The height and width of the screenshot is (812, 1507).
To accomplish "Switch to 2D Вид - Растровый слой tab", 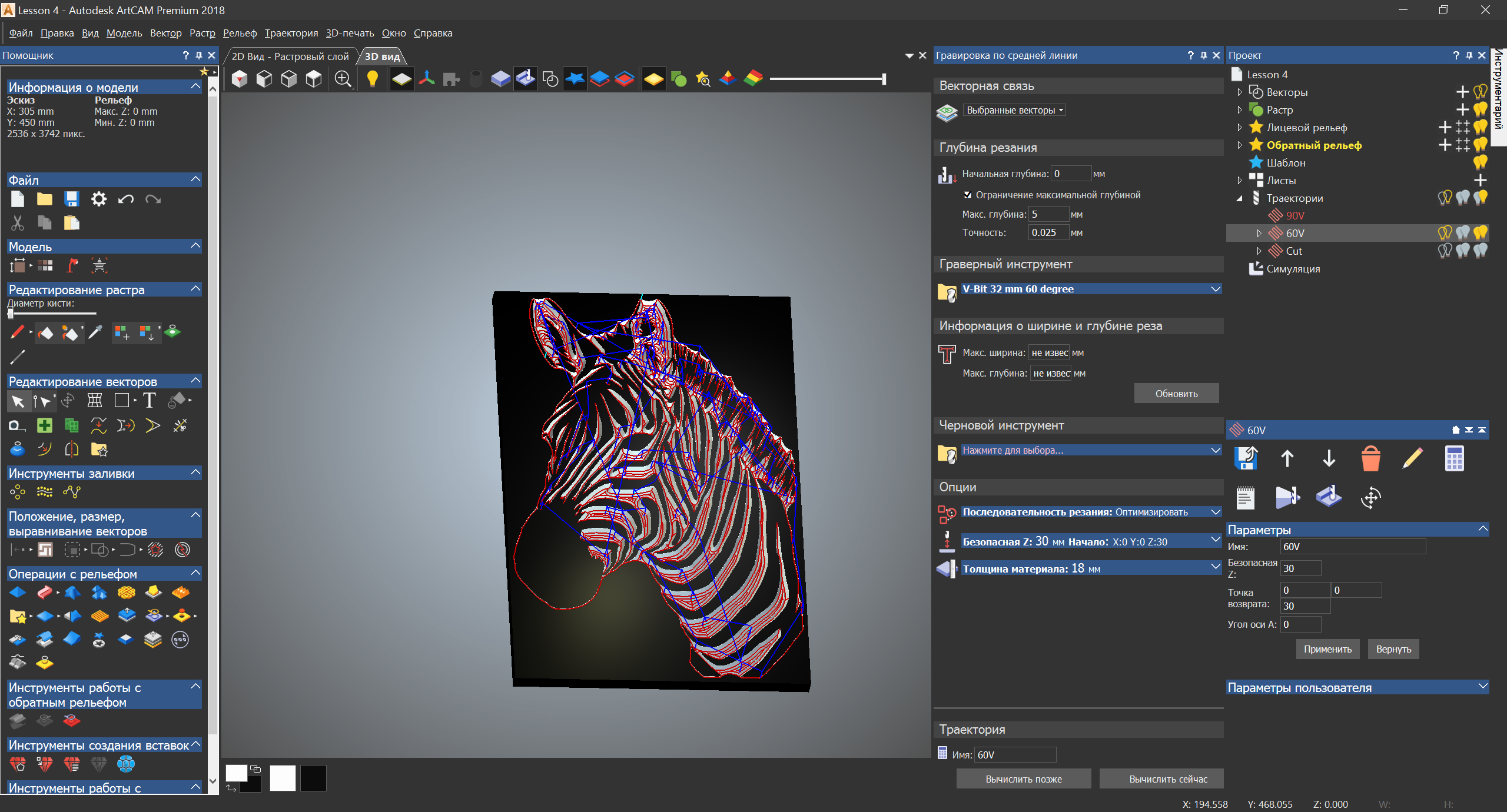I will pyautogui.click(x=290, y=56).
